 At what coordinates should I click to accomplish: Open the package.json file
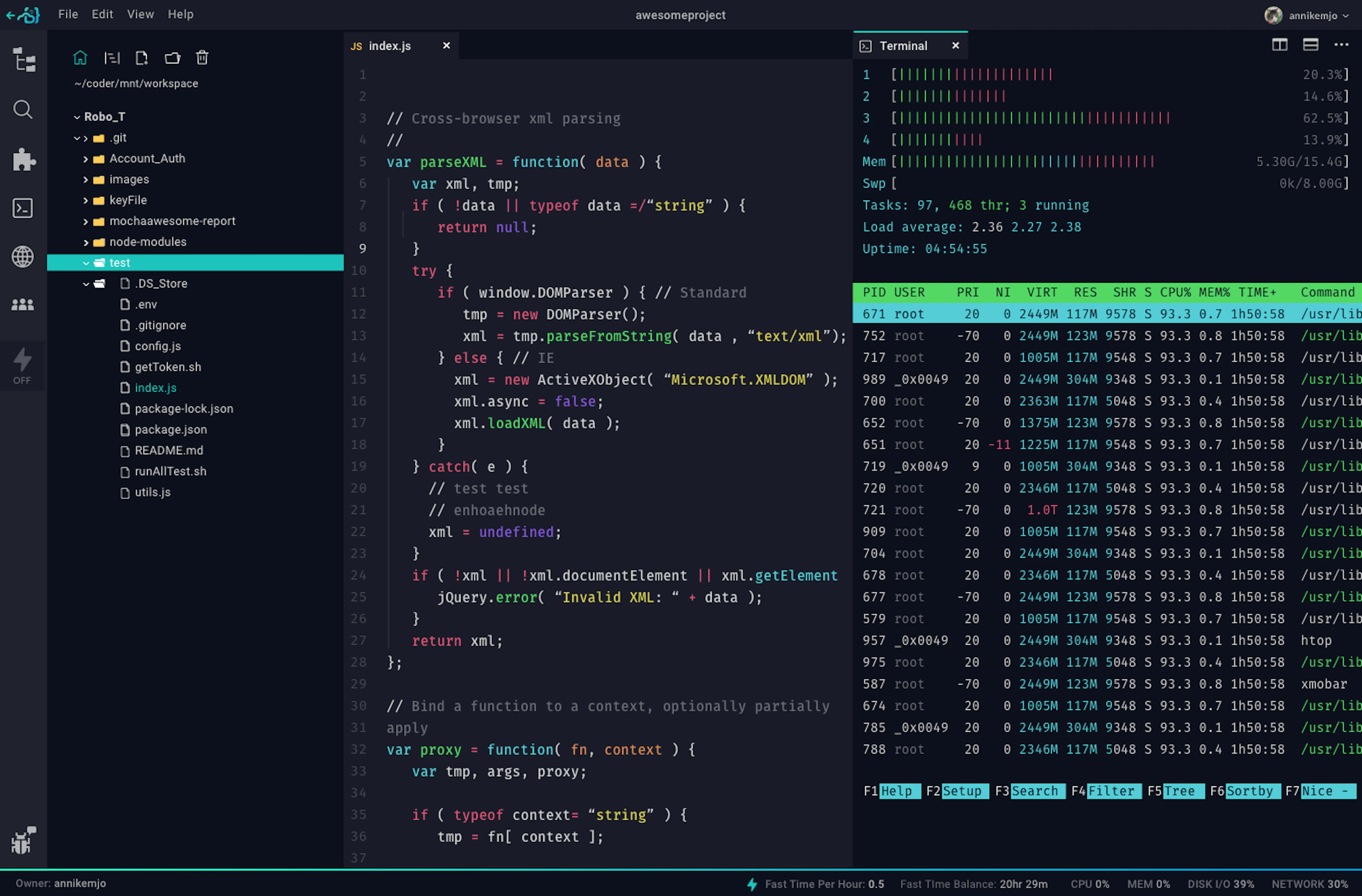(x=171, y=430)
